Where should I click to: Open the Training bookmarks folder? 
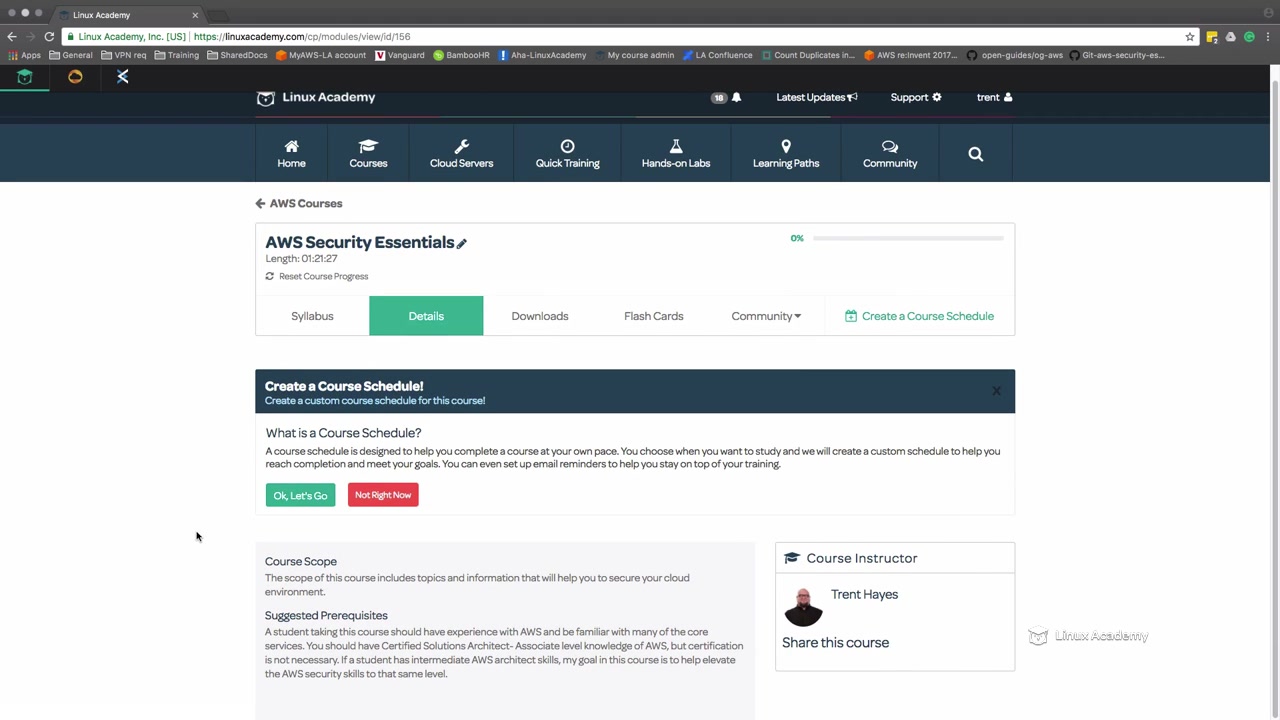(x=177, y=55)
